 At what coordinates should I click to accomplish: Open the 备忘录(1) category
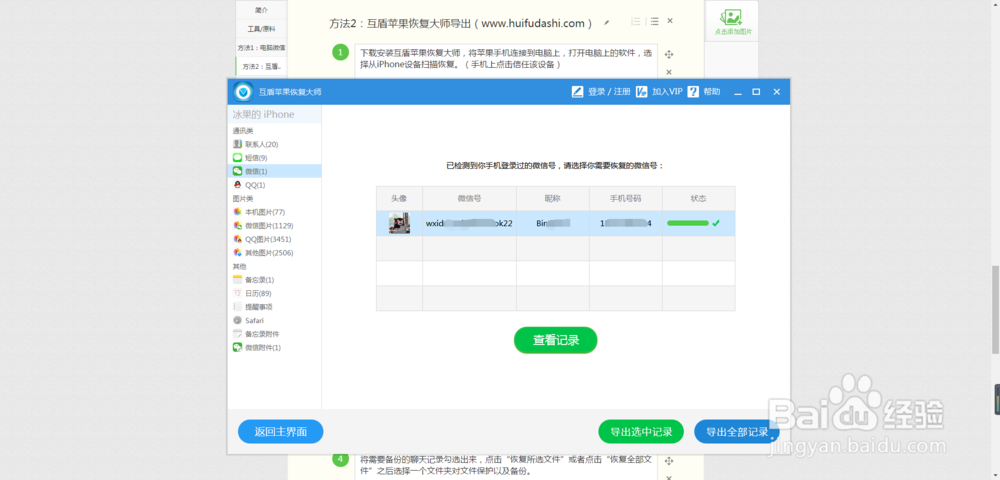tap(275, 280)
